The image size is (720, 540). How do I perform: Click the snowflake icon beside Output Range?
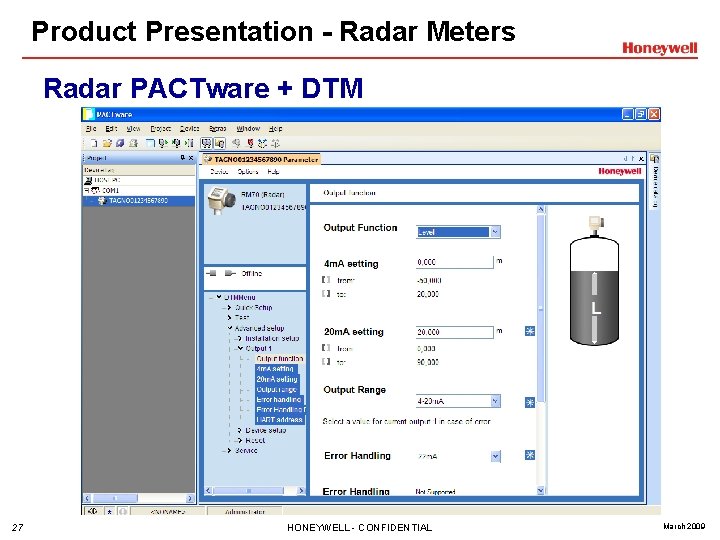(529, 402)
